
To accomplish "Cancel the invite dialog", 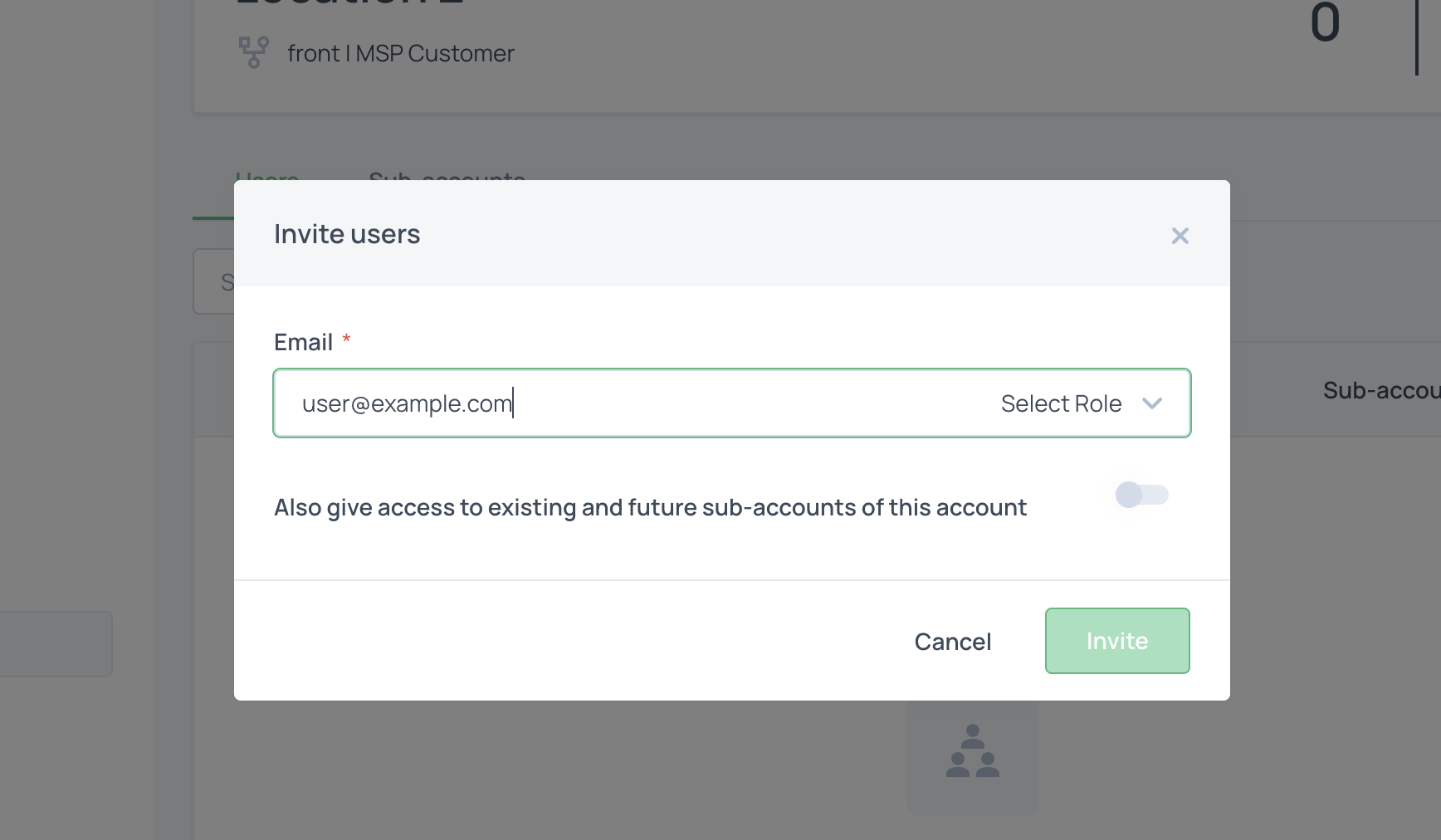I will (x=952, y=642).
